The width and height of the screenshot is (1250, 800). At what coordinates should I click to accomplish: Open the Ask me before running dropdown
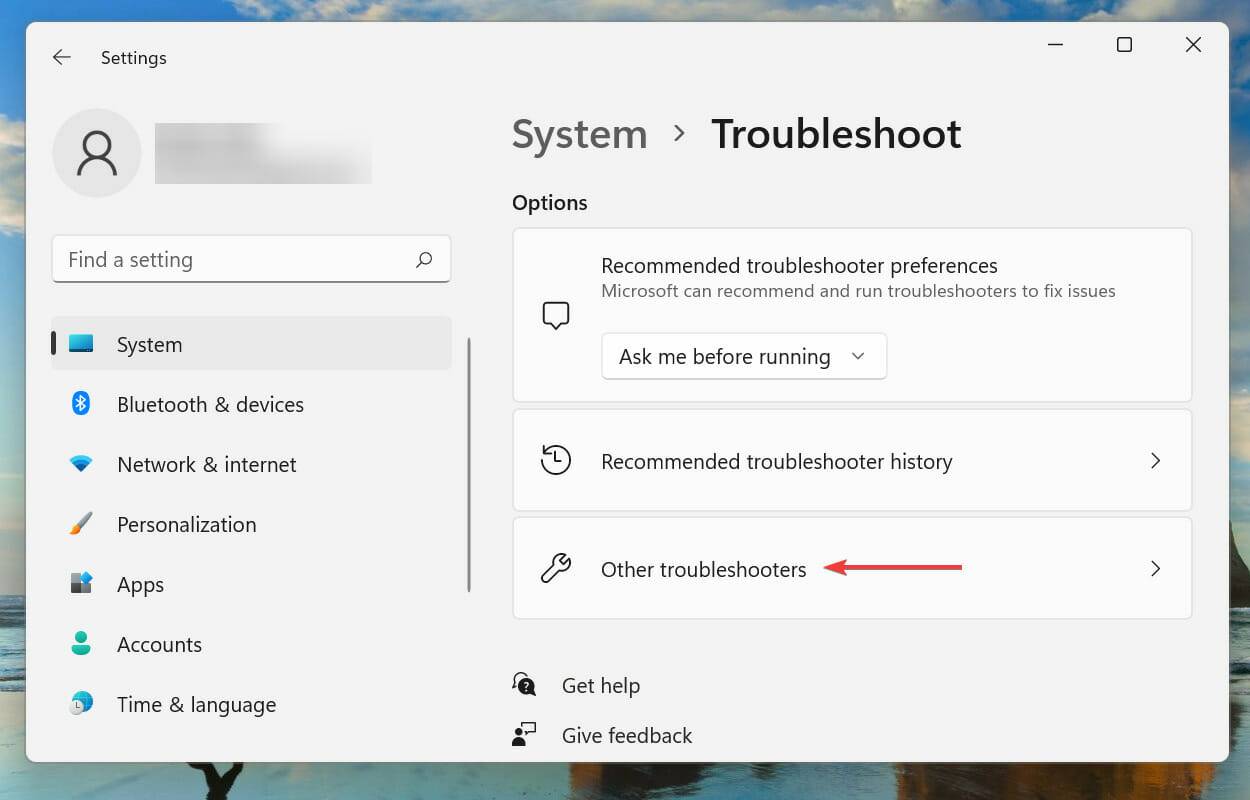tap(744, 356)
